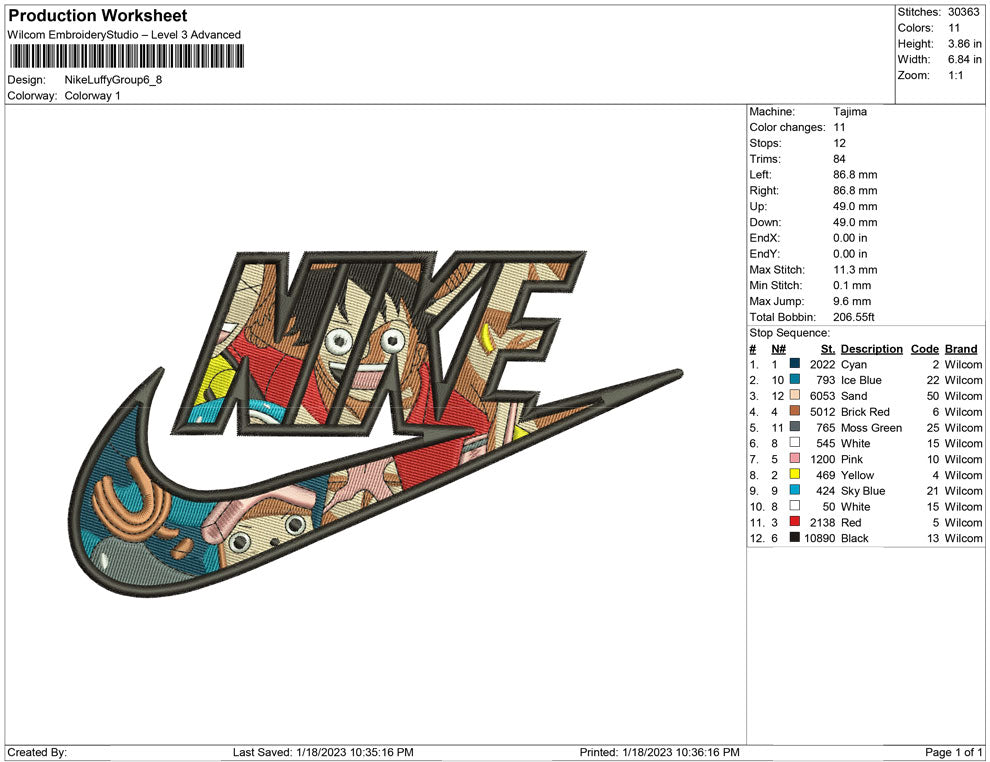This screenshot has width=990, height=762.
Task: Click the design name 'NikeLuffyGroup6_8'
Action: click(113, 80)
